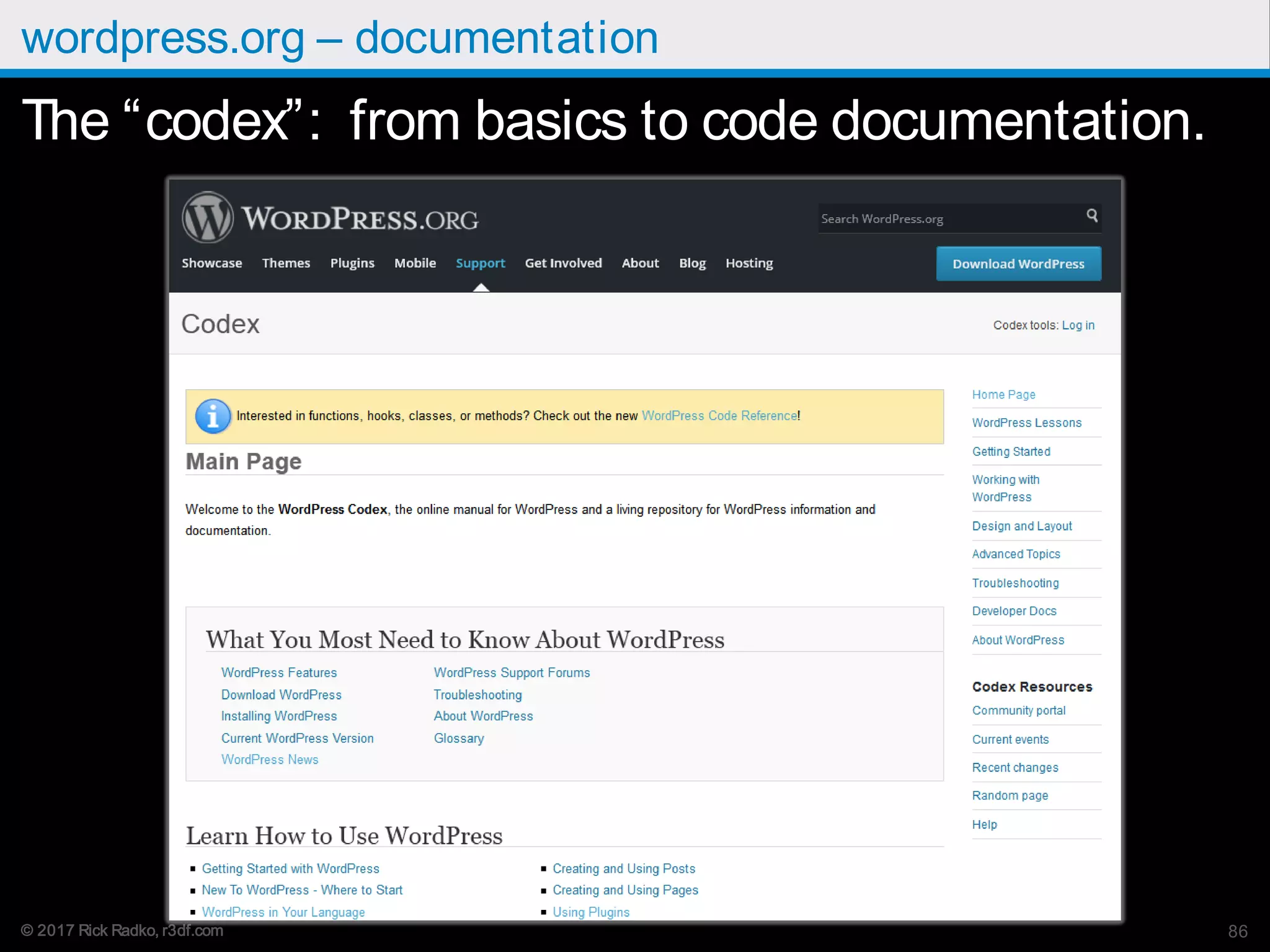Open the Showcase menu item
1270x952 pixels.
tap(212, 263)
